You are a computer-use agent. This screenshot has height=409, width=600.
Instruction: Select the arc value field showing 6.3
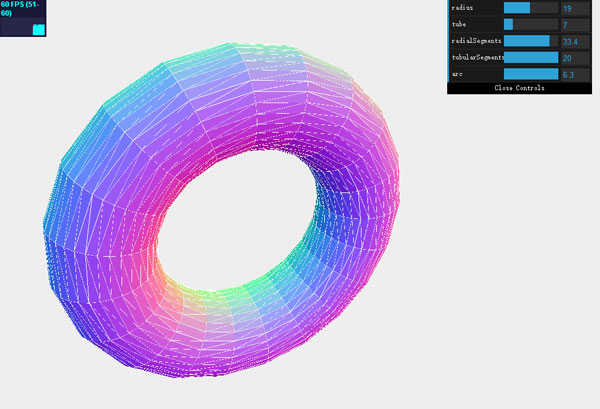coord(576,74)
